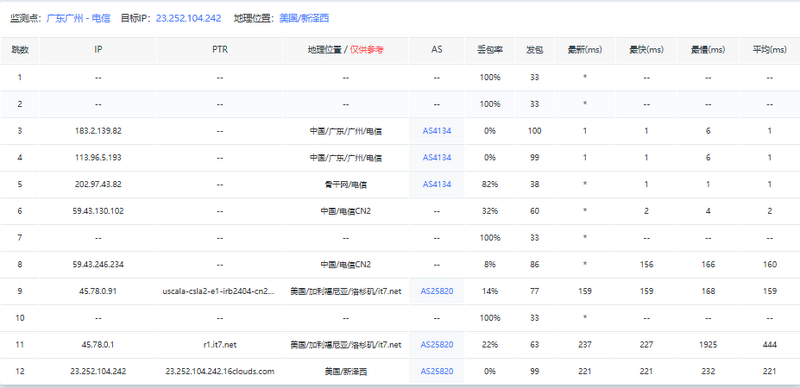Click sent packets value 100 in hop 3

pyautogui.click(x=534, y=131)
